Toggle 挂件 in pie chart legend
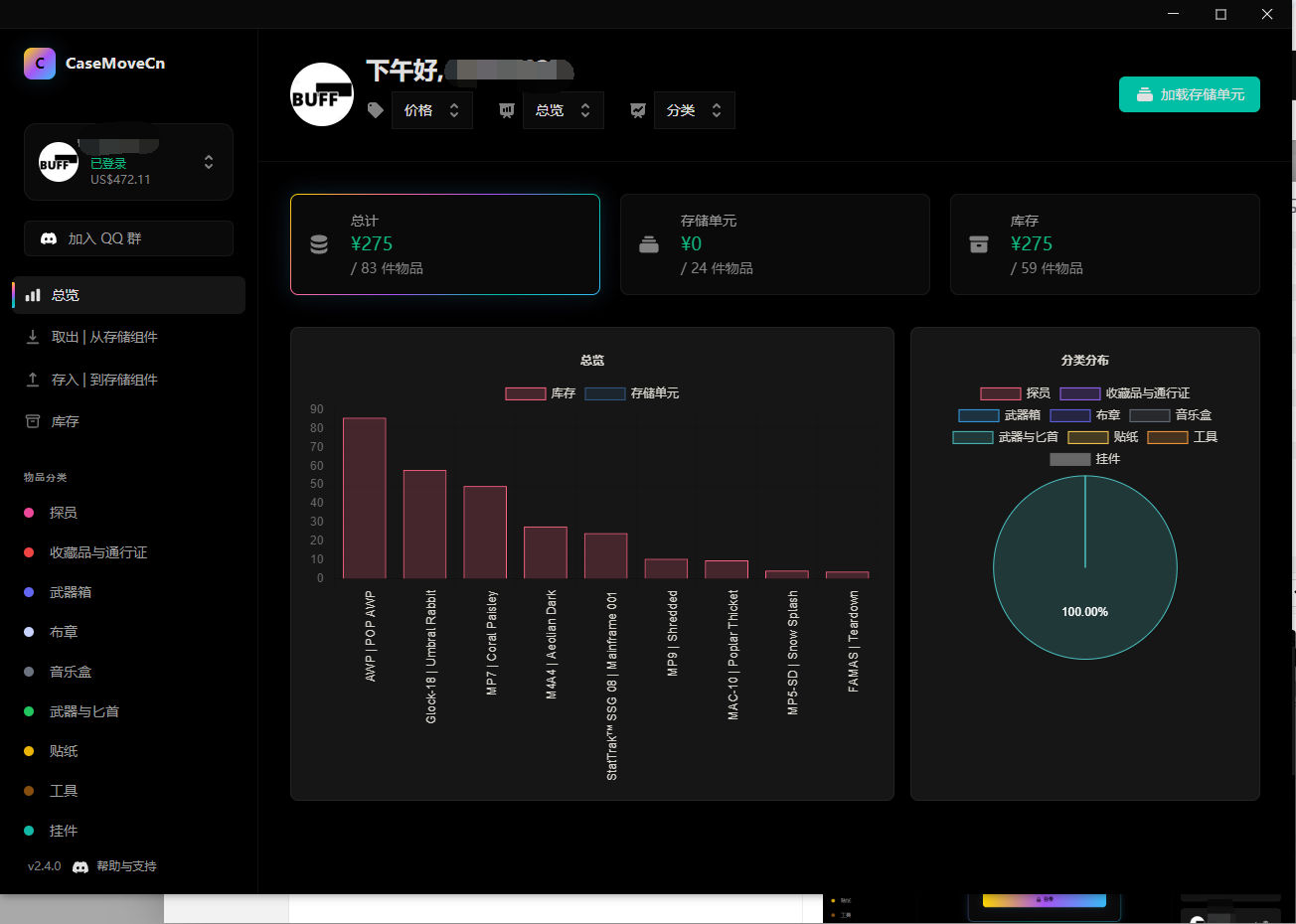1296x924 pixels. pyautogui.click(x=1085, y=459)
